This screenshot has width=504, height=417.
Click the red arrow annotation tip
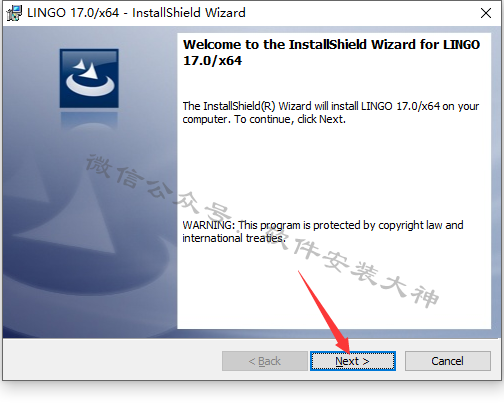click(347, 350)
